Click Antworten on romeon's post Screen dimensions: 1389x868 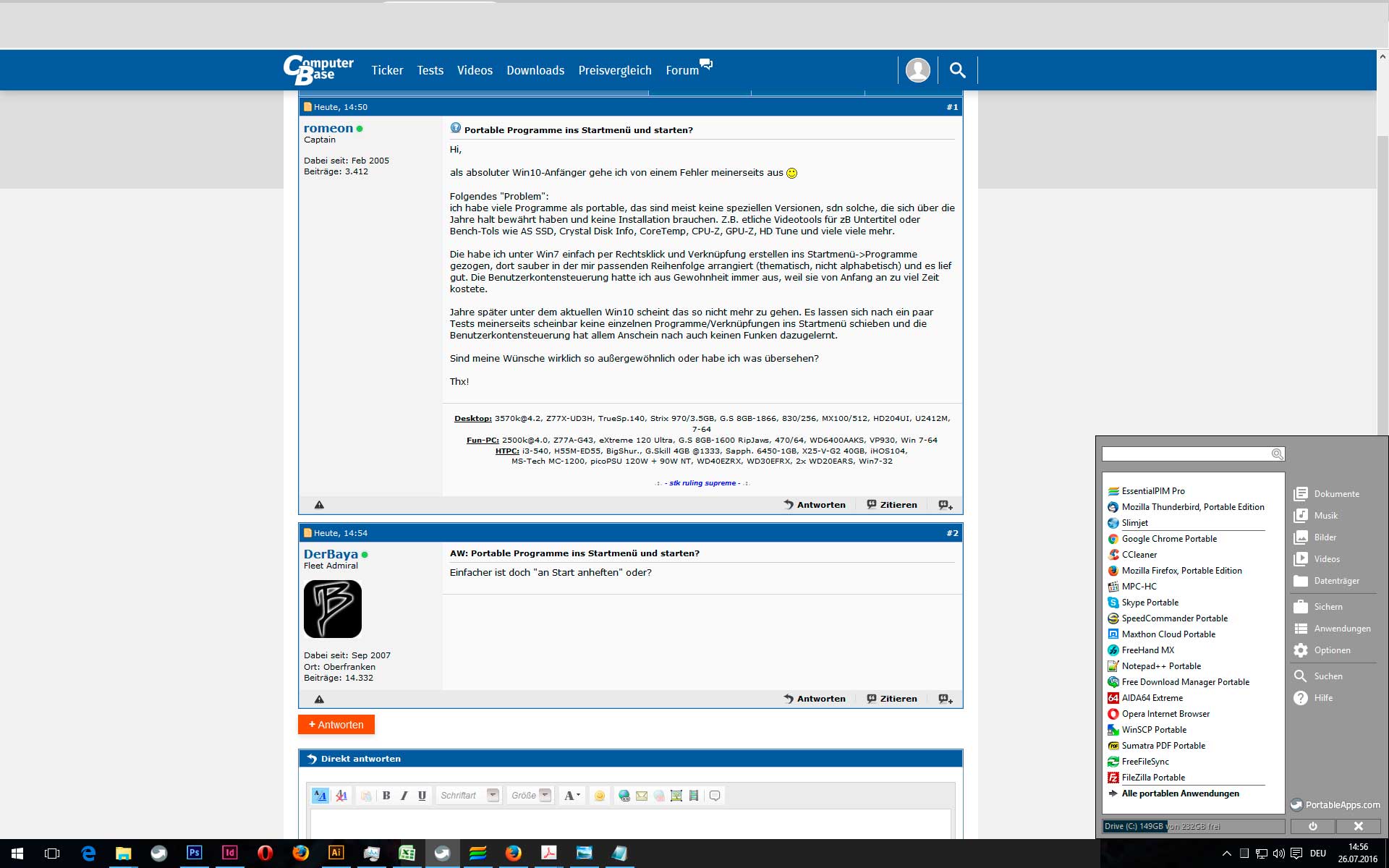tap(815, 505)
